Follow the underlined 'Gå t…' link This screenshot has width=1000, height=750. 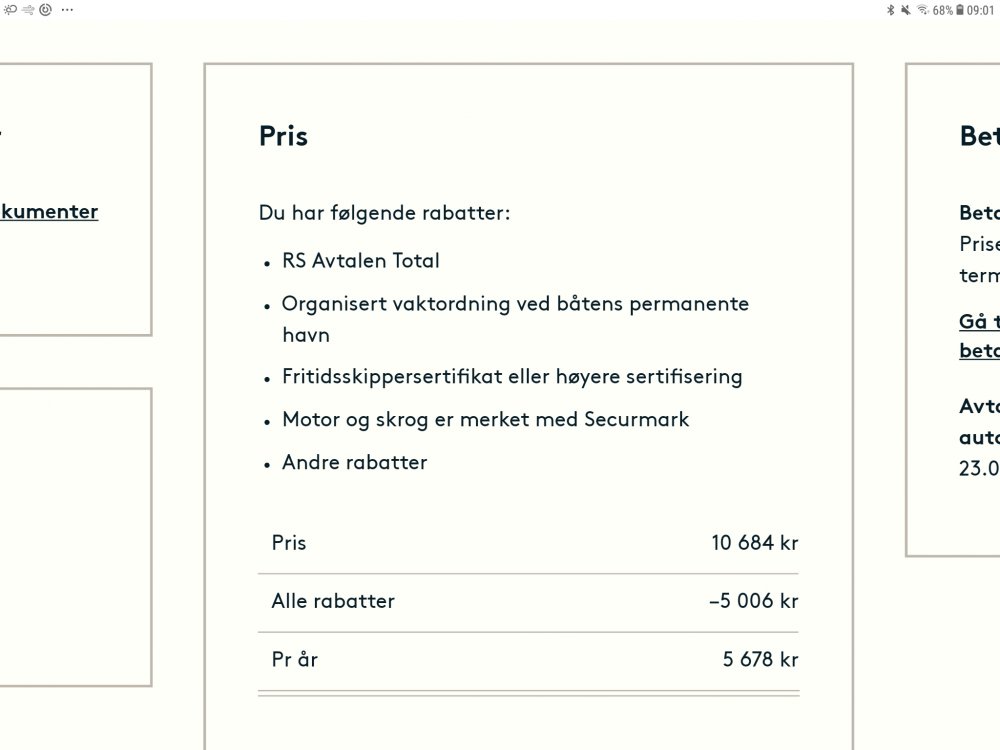[979, 321]
